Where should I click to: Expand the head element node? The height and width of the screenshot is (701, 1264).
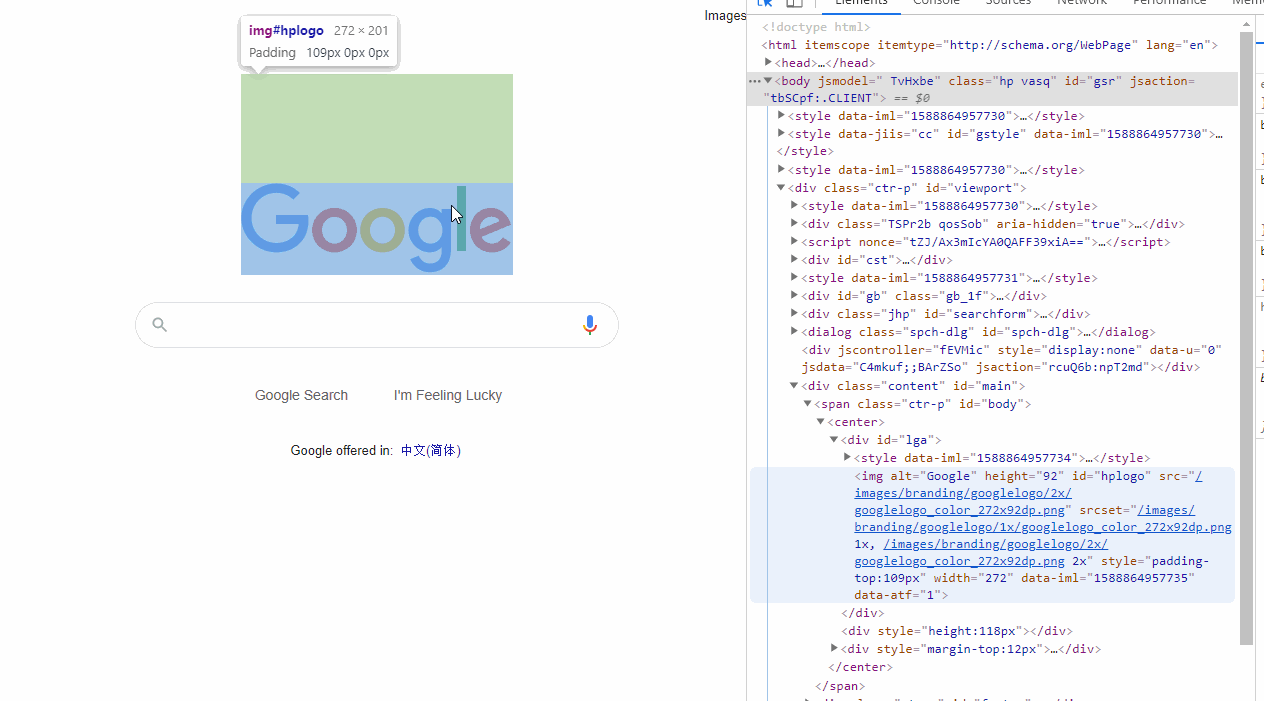768,62
